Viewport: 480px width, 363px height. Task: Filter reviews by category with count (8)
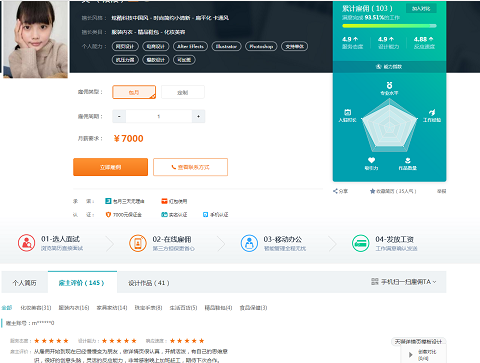point(148,307)
